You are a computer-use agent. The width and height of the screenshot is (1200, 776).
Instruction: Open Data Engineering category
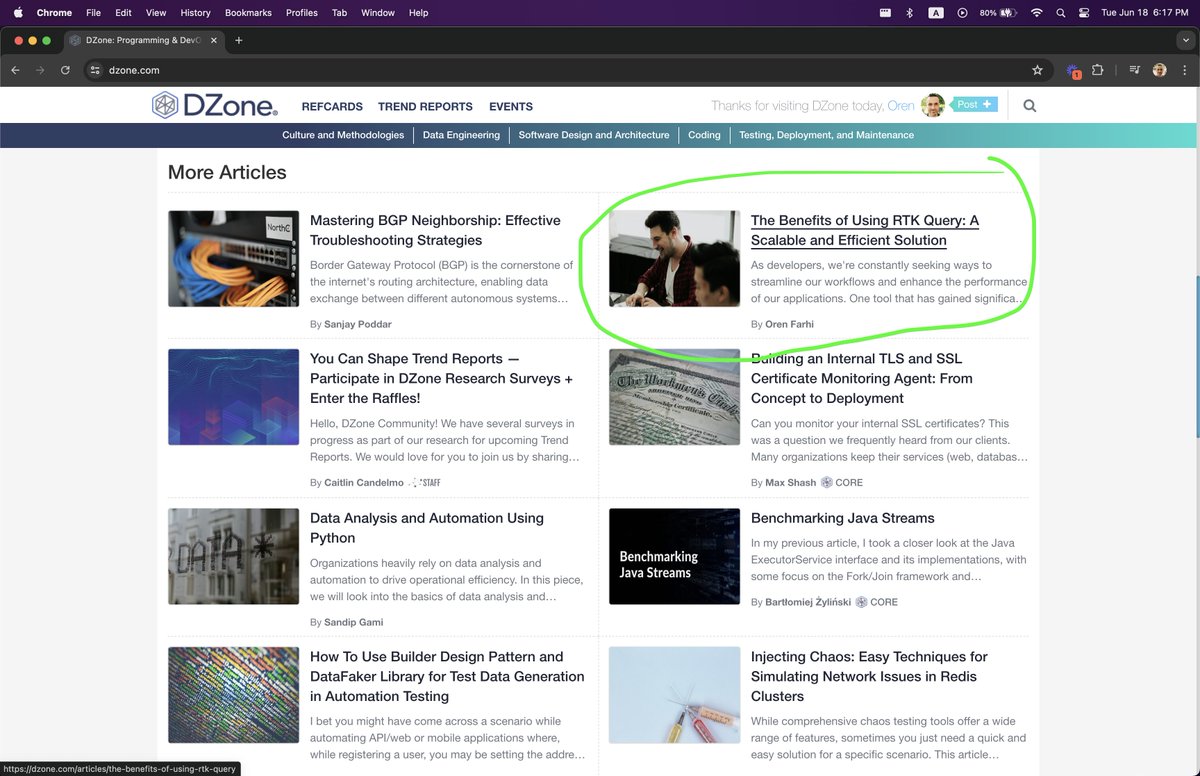point(461,135)
